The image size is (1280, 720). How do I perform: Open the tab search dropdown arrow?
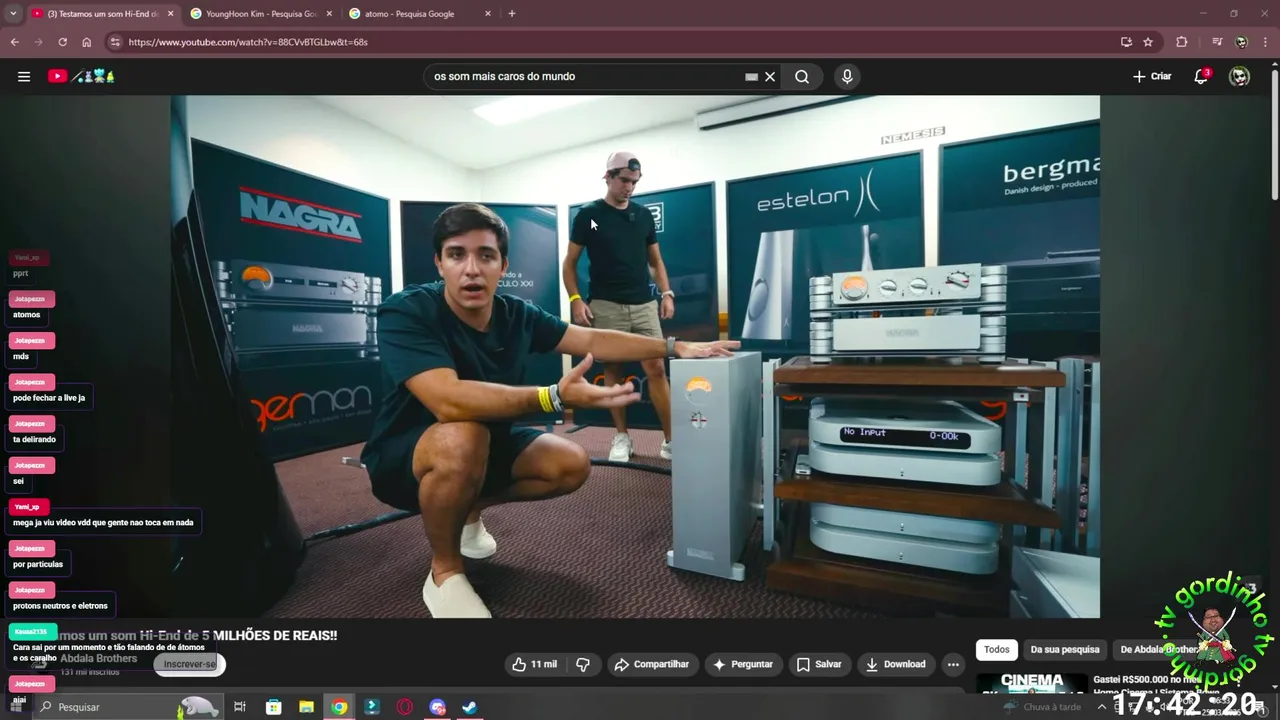13,14
